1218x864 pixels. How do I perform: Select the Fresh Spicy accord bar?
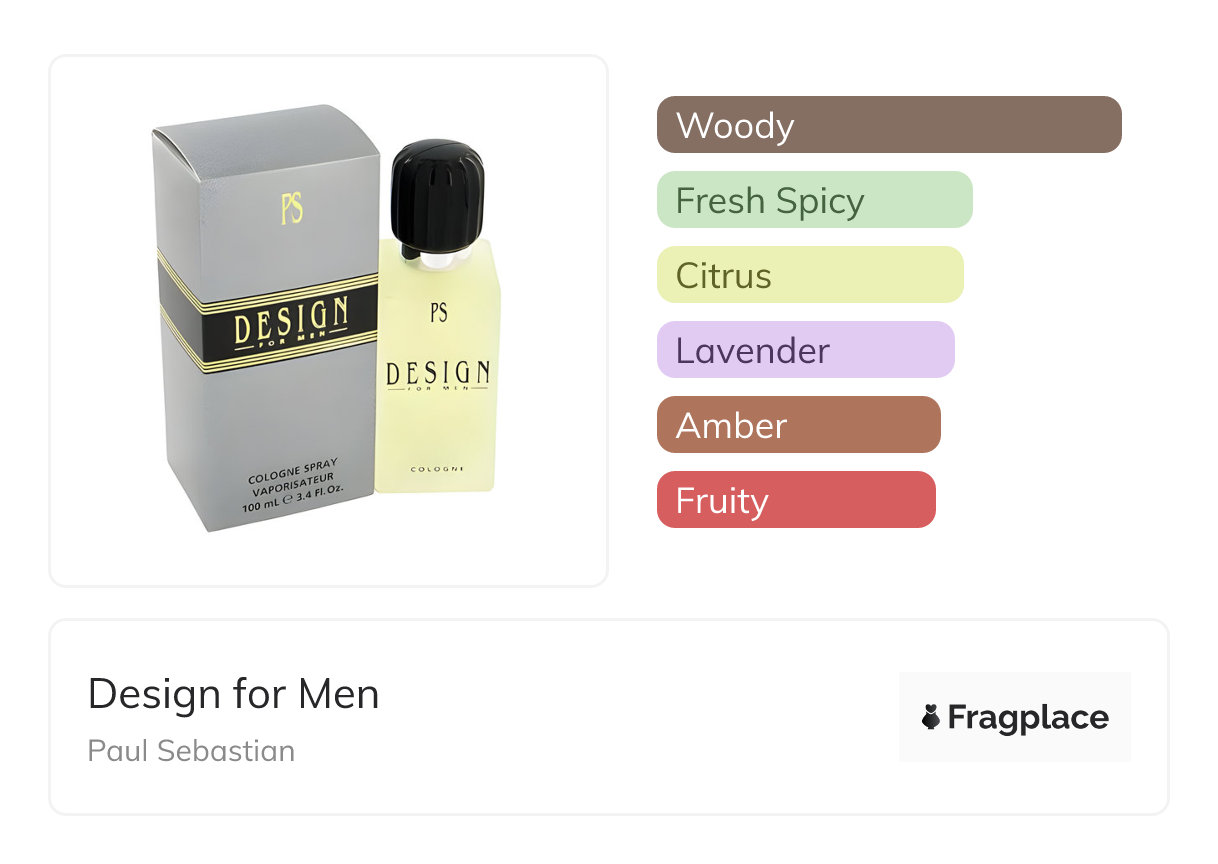(x=814, y=200)
